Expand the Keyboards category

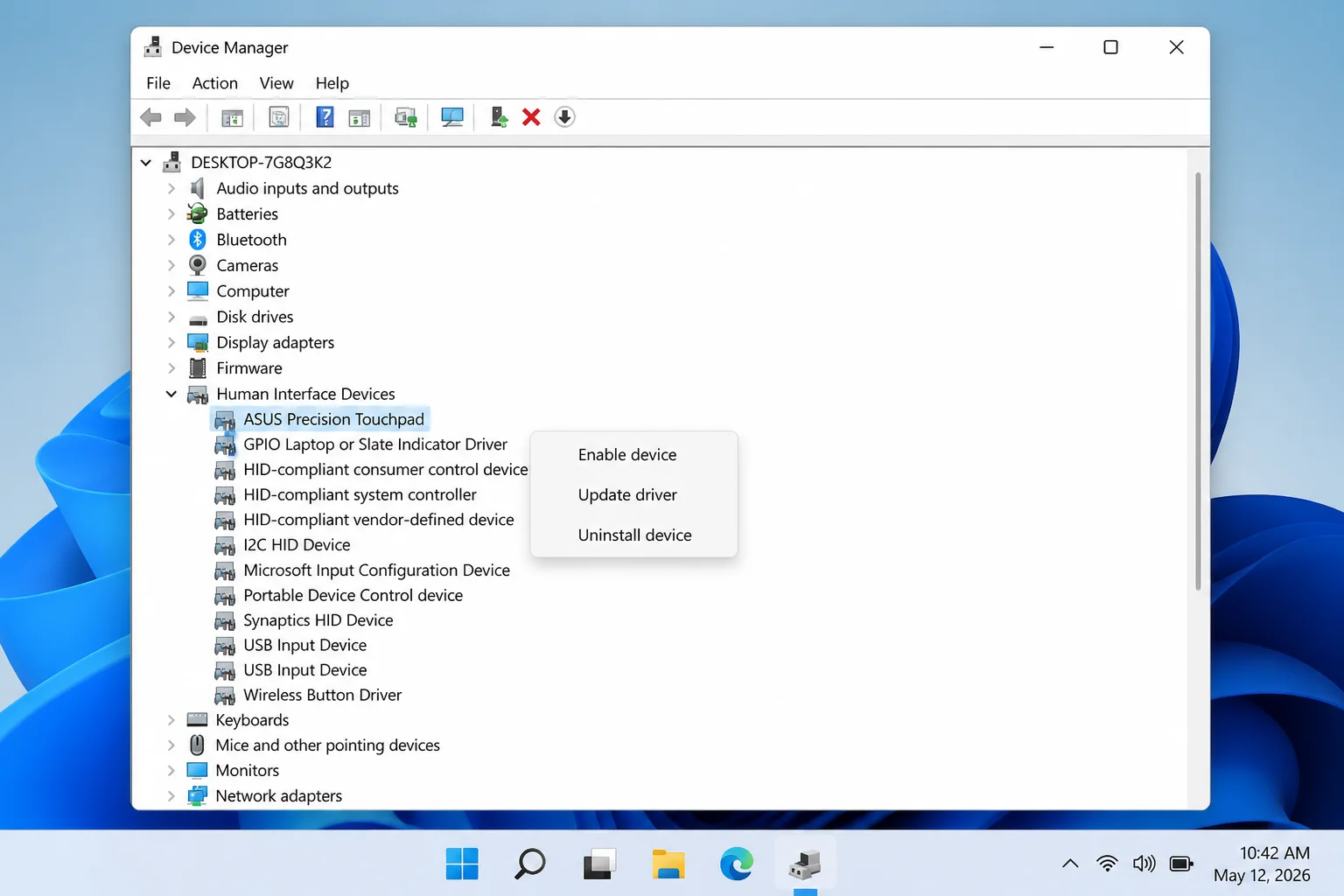pyautogui.click(x=171, y=719)
